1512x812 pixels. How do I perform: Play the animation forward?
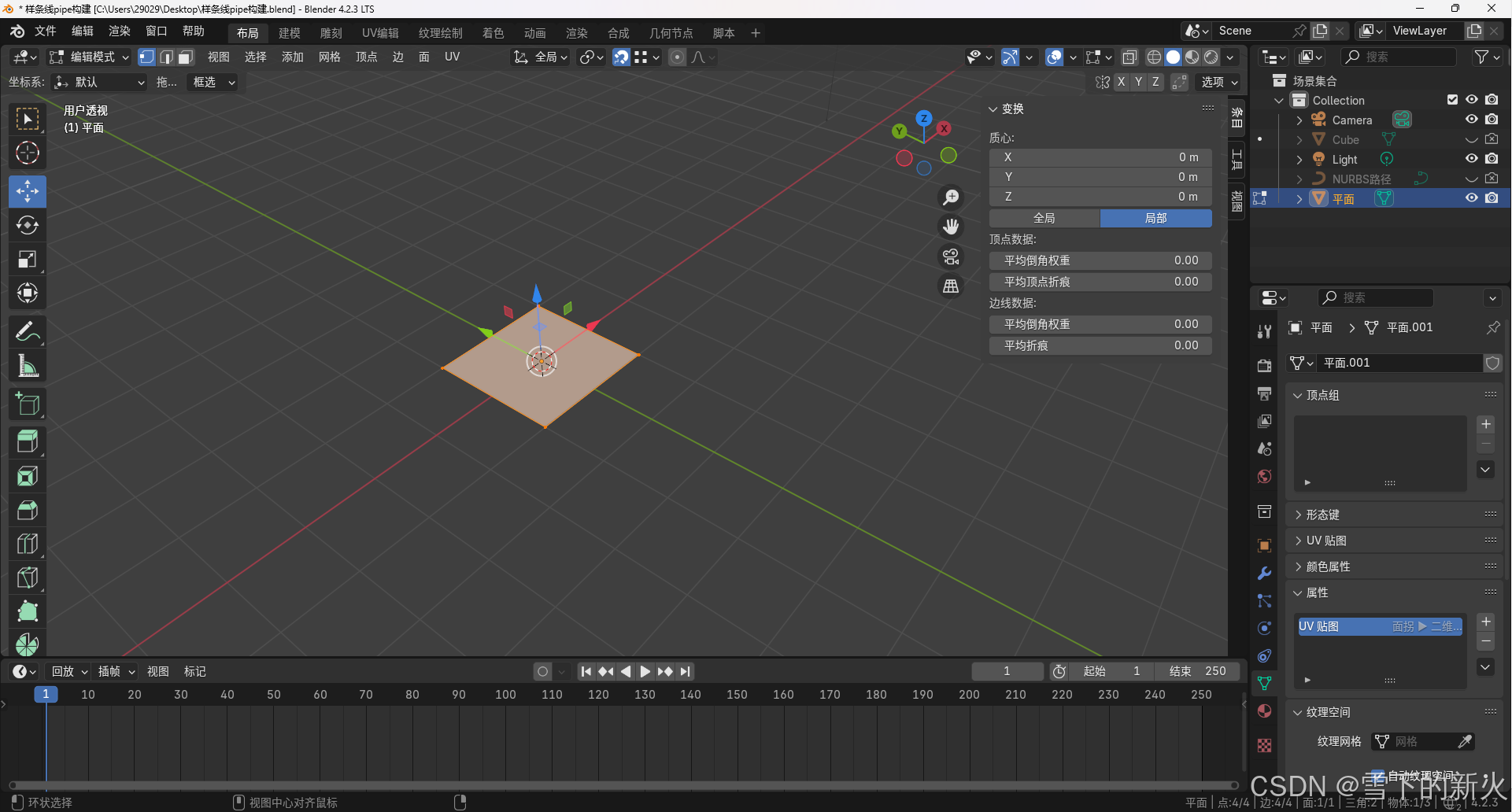[x=645, y=671]
